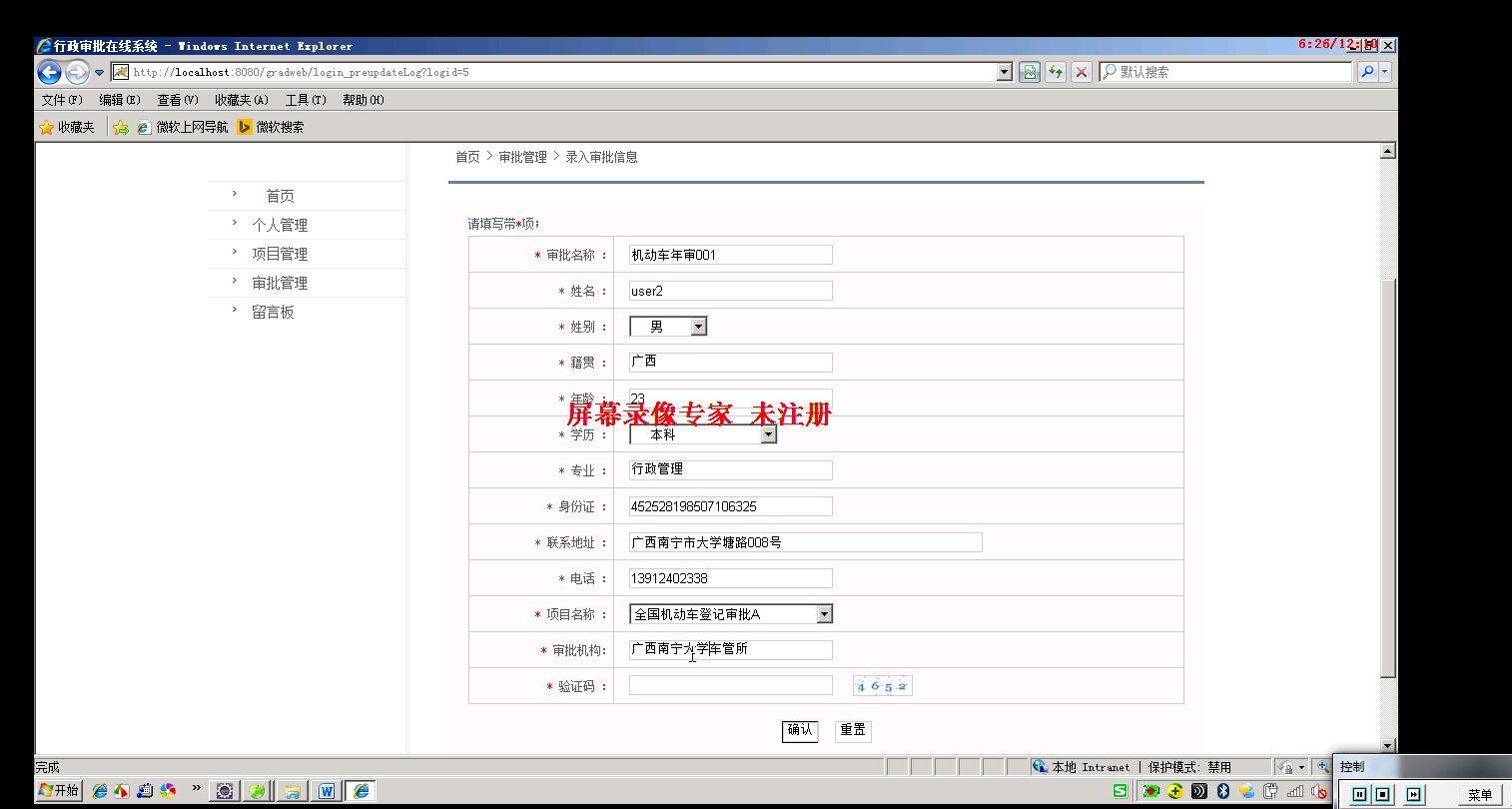Go forward using the IE forward arrow
This screenshot has width=1512, height=809.
[x=77, y=72]
